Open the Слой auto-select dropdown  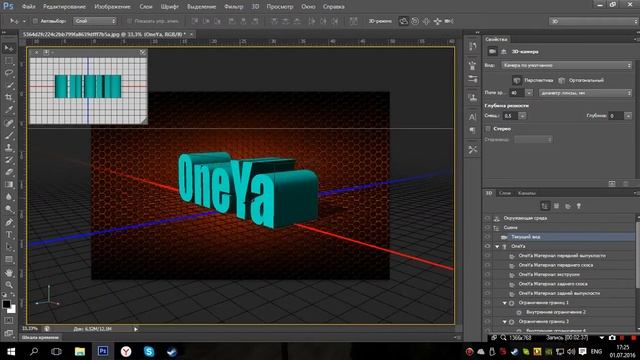click(95, 21)
